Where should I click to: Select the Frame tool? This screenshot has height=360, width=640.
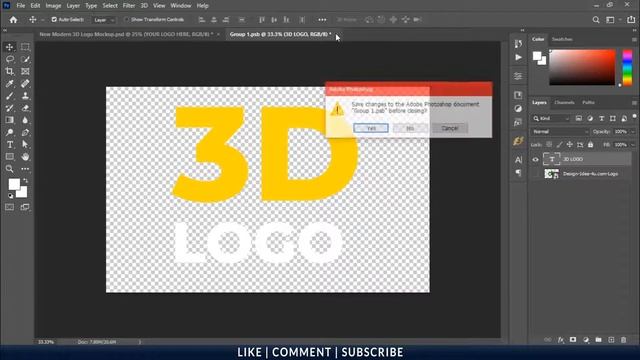pyautogui.click(x=25, y=71)
